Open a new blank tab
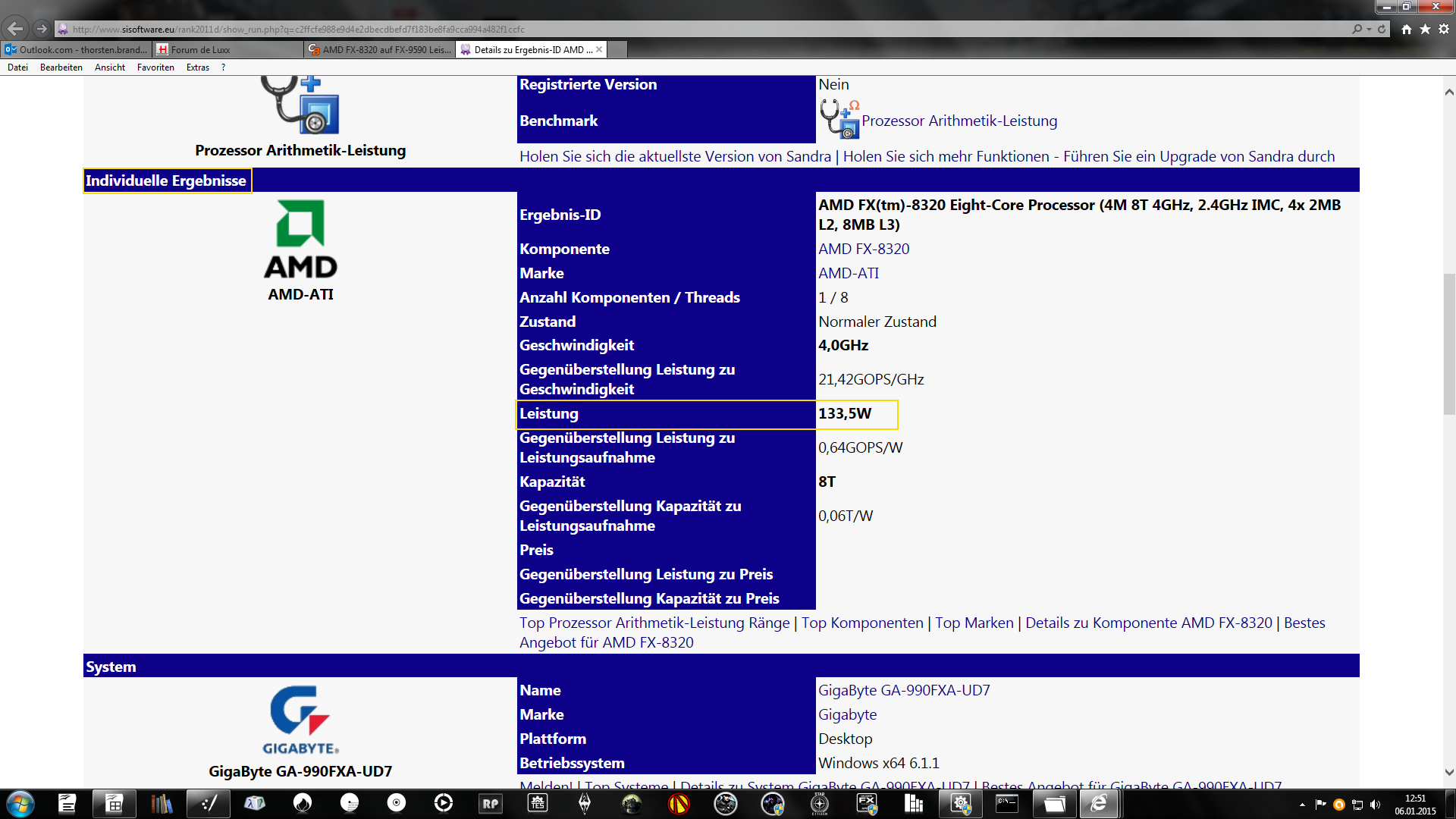 point(617,49)
